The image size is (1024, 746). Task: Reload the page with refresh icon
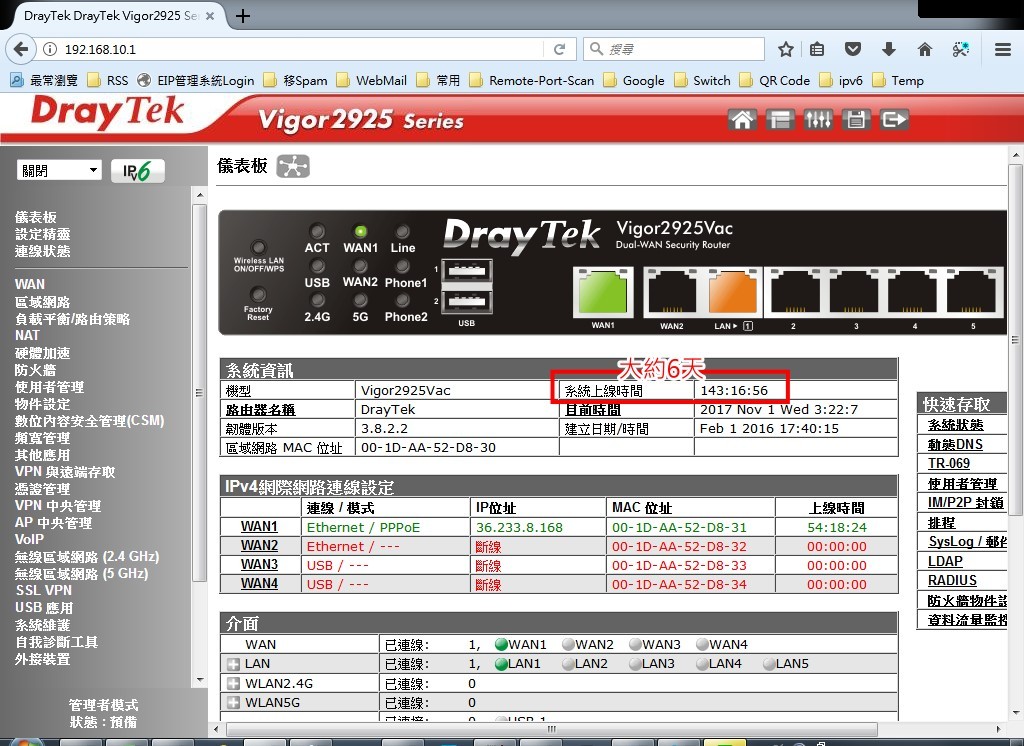[x=559, y=49]
